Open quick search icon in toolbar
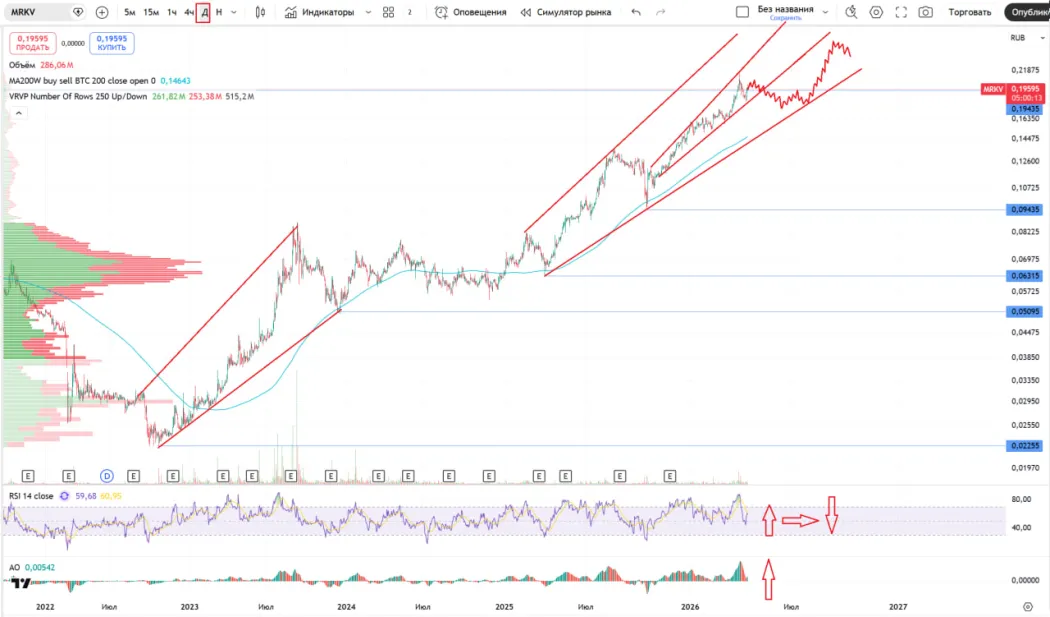The width and height of the screenshot is (1050, 617). [851, 12]
